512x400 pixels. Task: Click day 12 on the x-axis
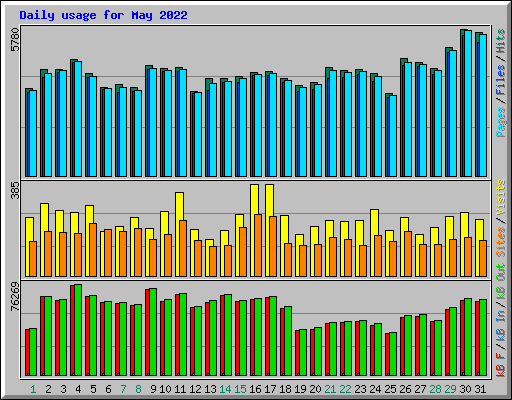click(x=195, y=389)
